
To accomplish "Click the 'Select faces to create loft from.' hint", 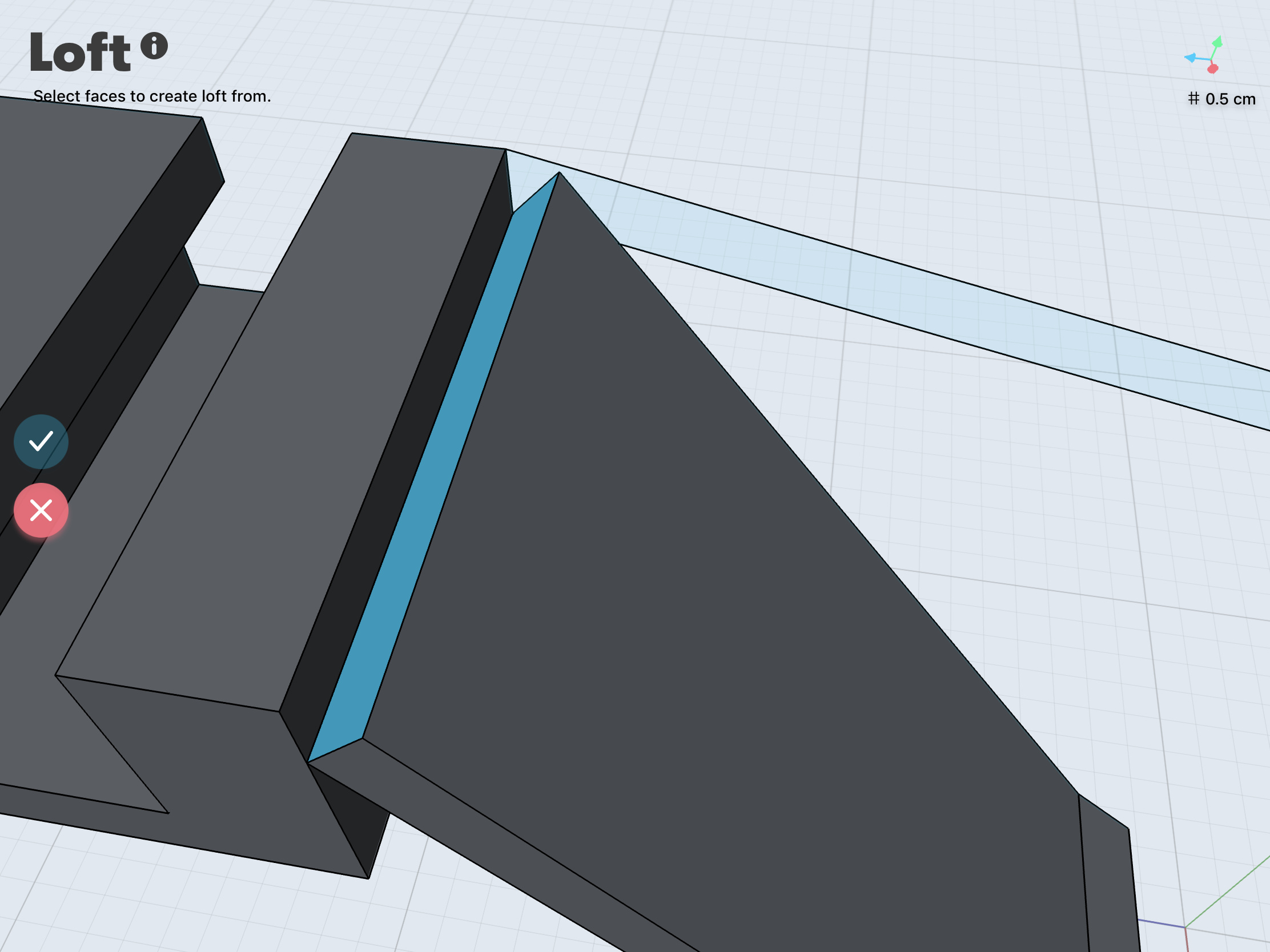I will point(151,96).
